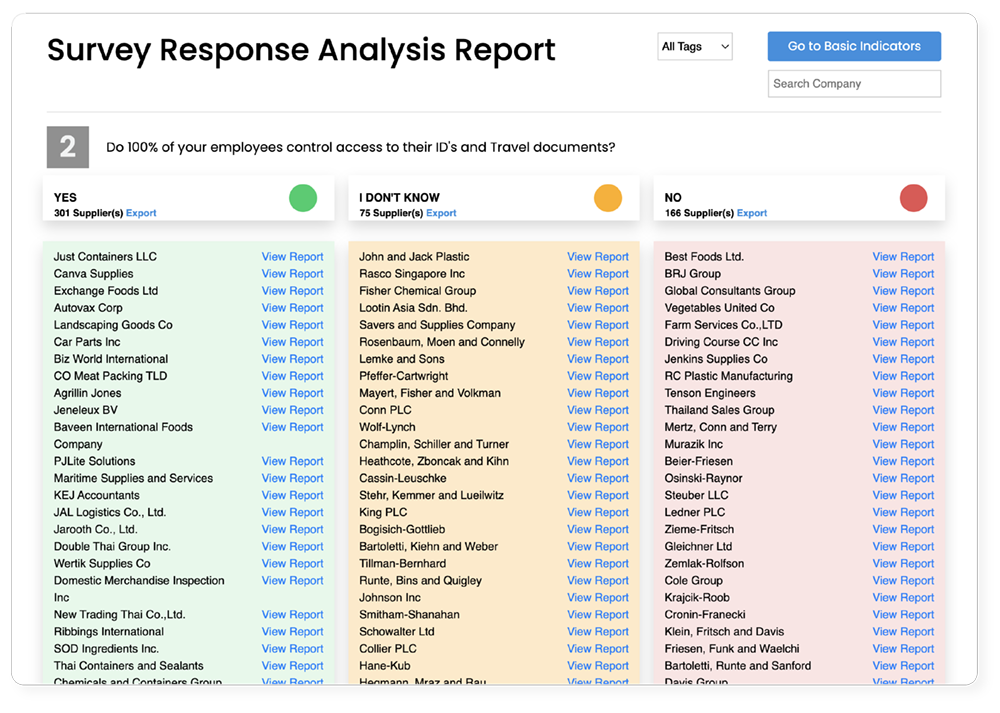
Task: View report for Lootin Asia Sdn. Bhd.
Action: [598, 308]
